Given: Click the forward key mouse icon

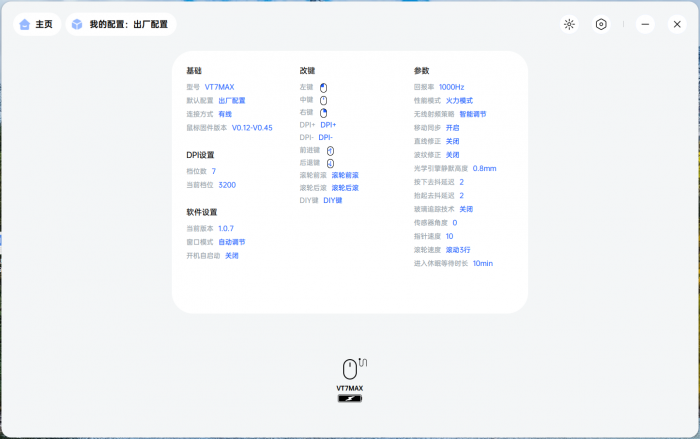Looking at the screenshot, I should pos(330,150).
